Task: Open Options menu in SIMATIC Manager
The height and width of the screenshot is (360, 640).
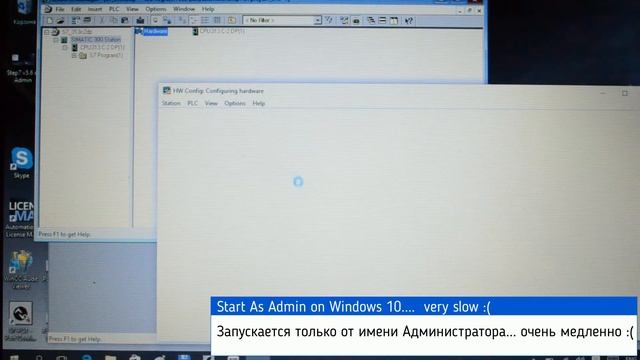Action: tap(156, 9)
